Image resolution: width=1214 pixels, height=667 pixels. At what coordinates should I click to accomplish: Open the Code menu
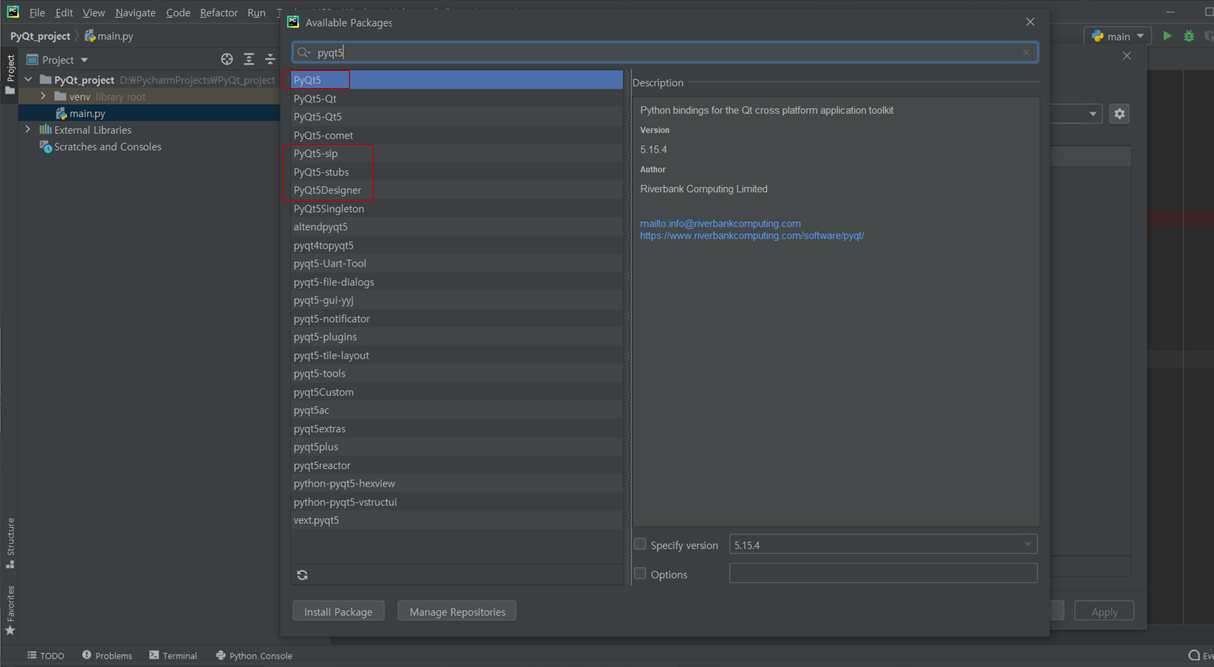pyautogui.click(x=178, y=13)
